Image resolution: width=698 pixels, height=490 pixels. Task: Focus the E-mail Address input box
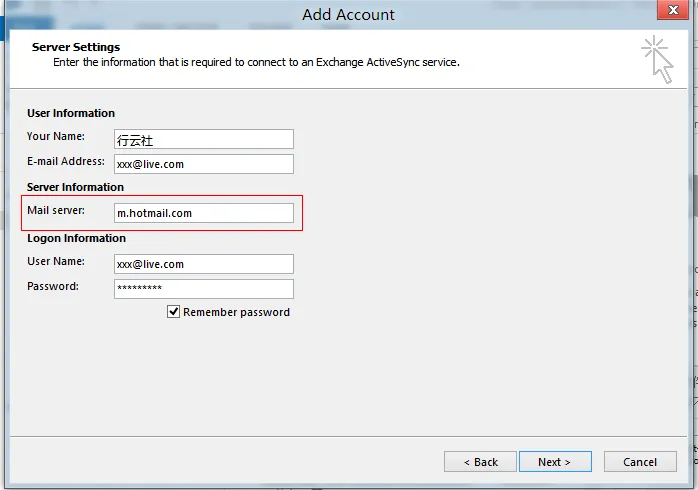(204, 164)
